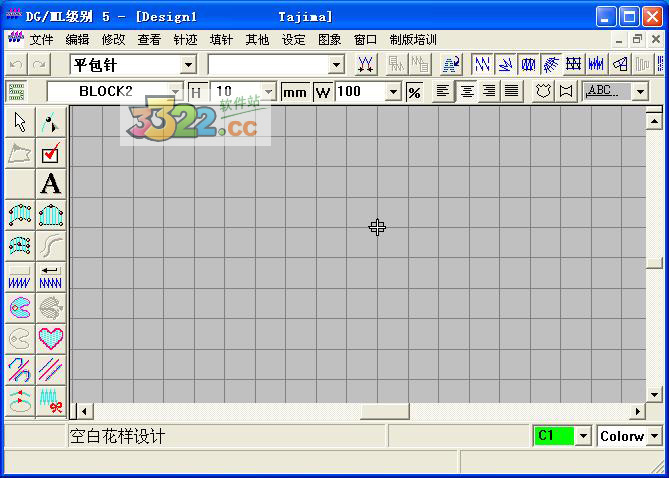This screenshot has width=669, height=478.
Task: Select the satin column tool with many points
Action: coord(20,215)
